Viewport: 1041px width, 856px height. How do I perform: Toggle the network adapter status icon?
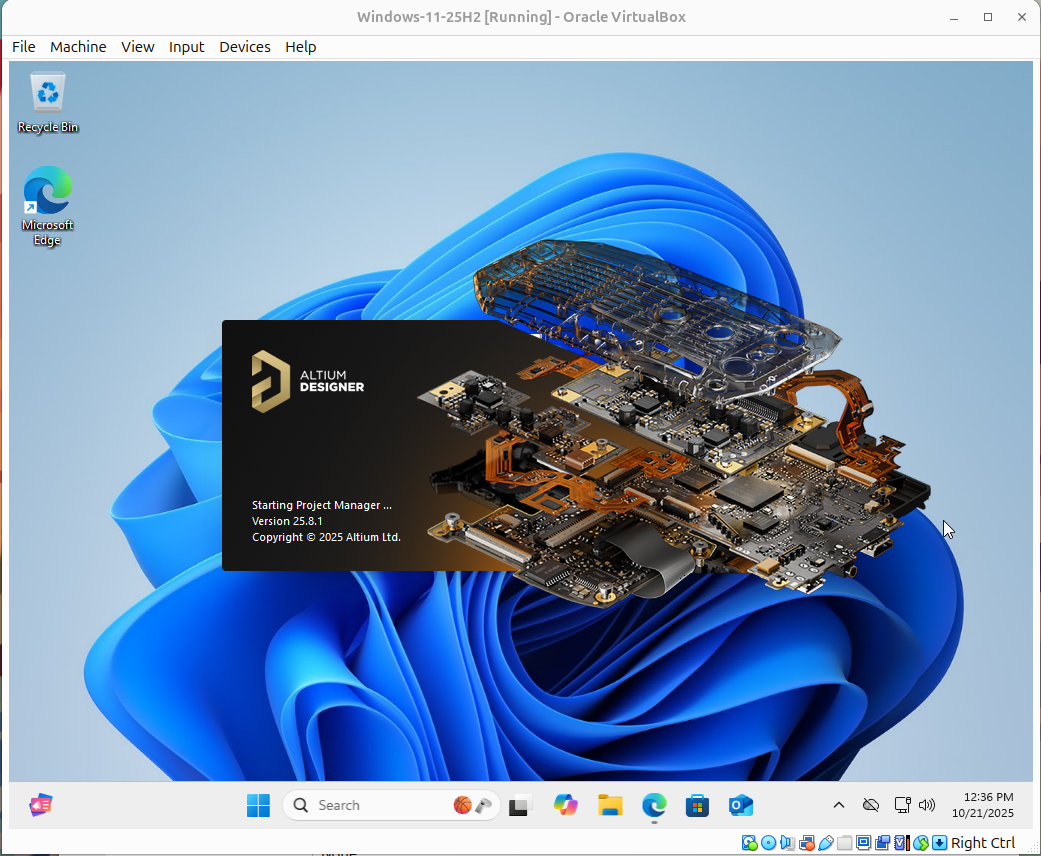[807, 843]
